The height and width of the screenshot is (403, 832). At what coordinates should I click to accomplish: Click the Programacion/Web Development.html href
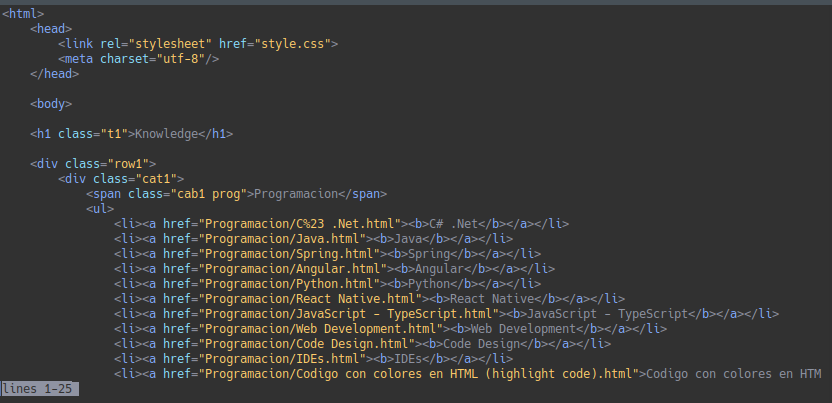point(320,328)
